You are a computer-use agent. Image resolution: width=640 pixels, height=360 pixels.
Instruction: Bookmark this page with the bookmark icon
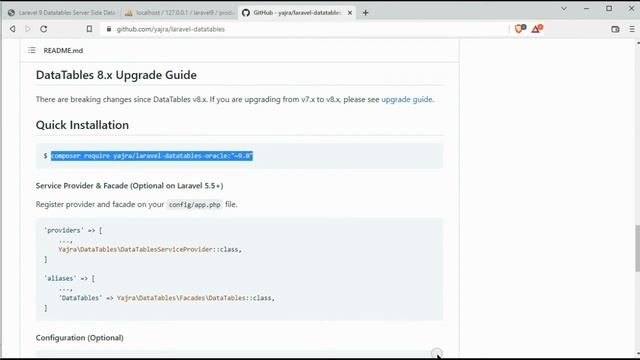pyautogui.click(x=89, y=29)
